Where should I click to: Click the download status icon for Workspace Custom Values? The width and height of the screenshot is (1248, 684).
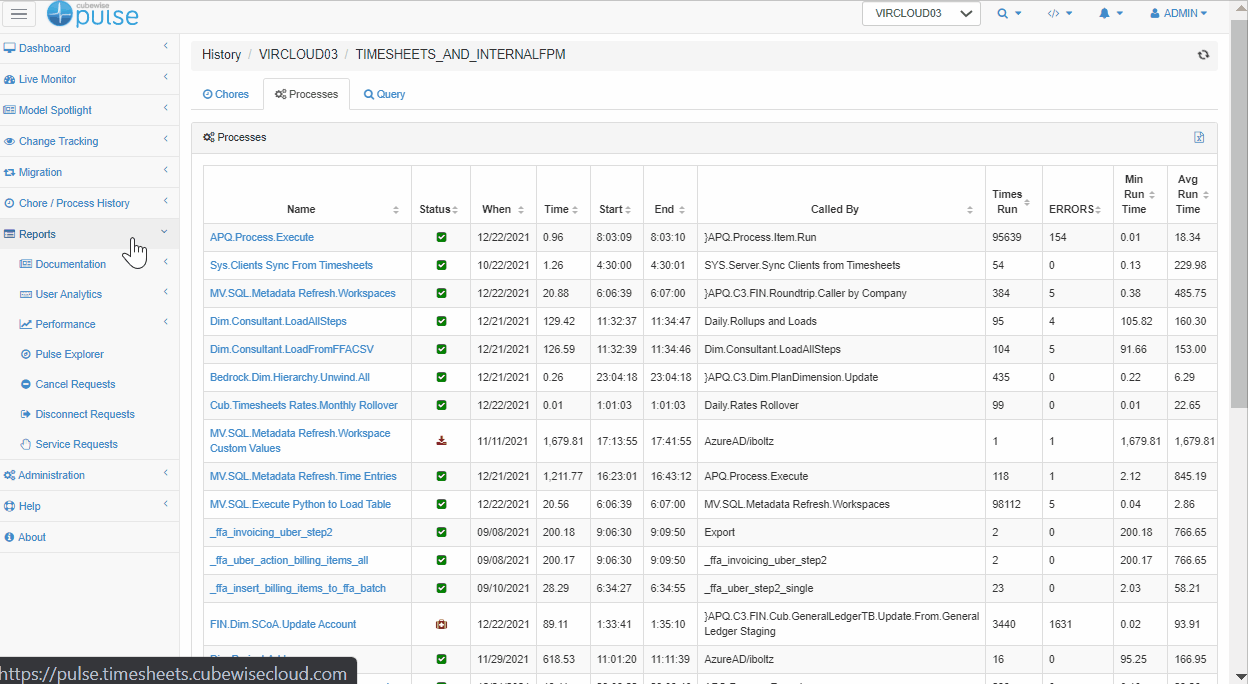pos(441,441)
